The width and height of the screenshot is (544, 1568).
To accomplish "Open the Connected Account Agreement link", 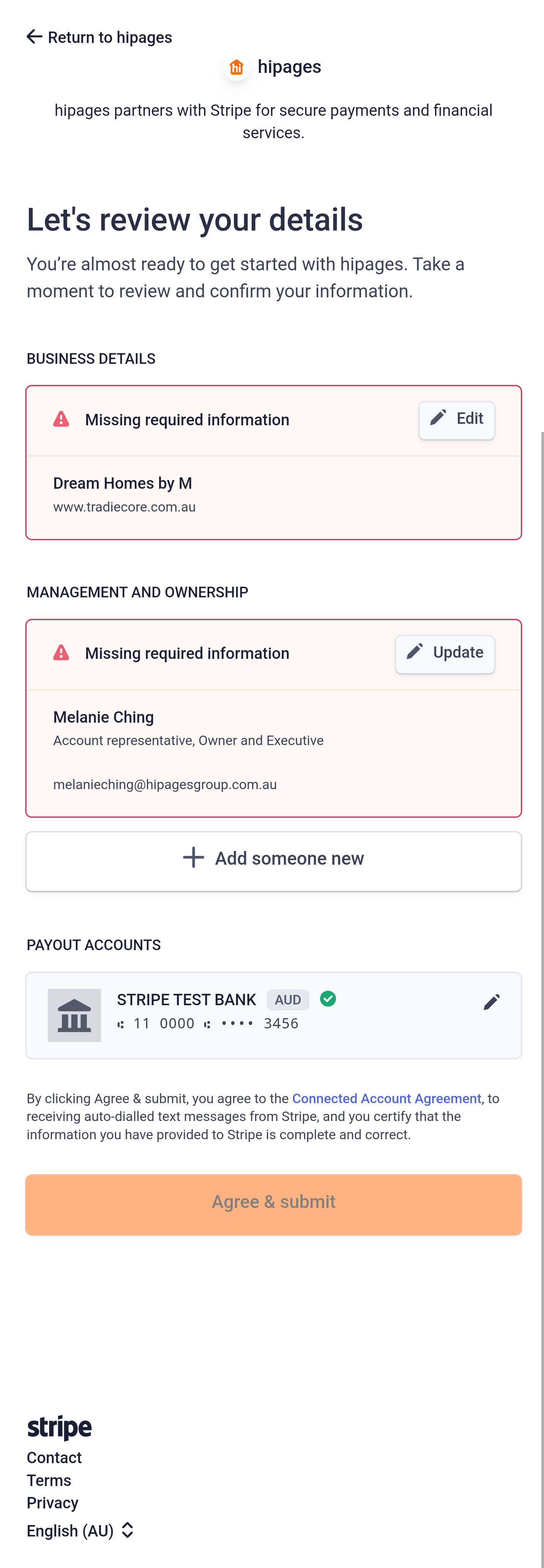I will pos(386,1098).
